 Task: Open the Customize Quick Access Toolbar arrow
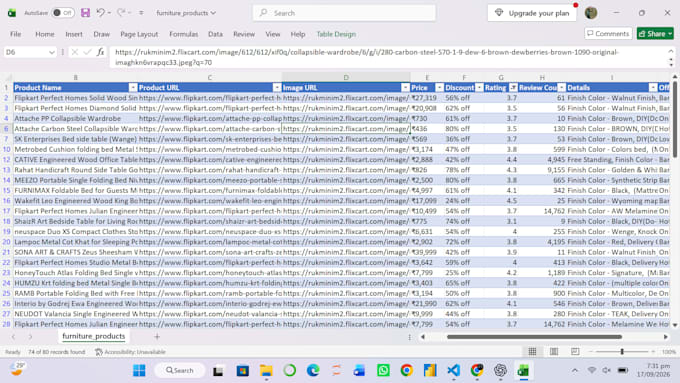(141, 13)
